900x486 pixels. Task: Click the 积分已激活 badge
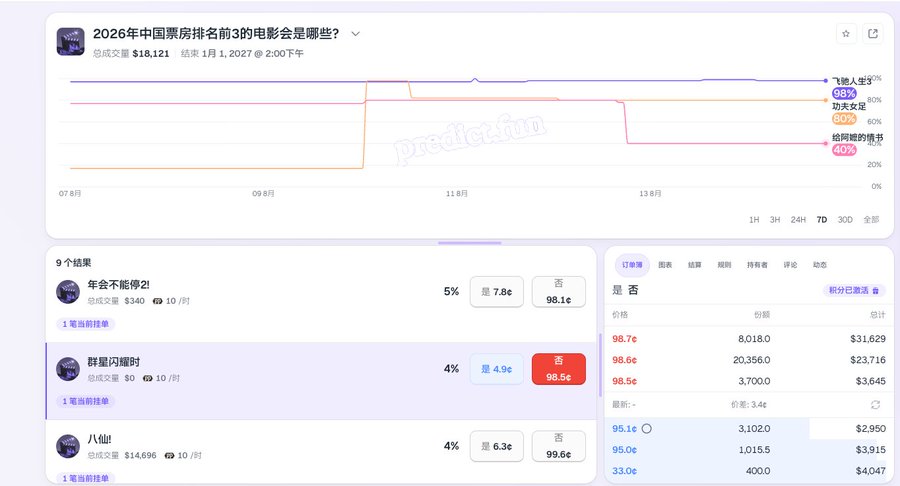pyautogui.click(x=854, y=291)
